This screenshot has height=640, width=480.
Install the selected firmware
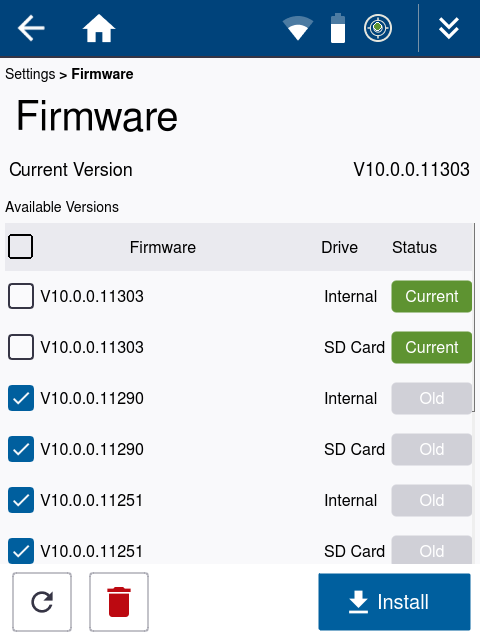pos(394,602)
